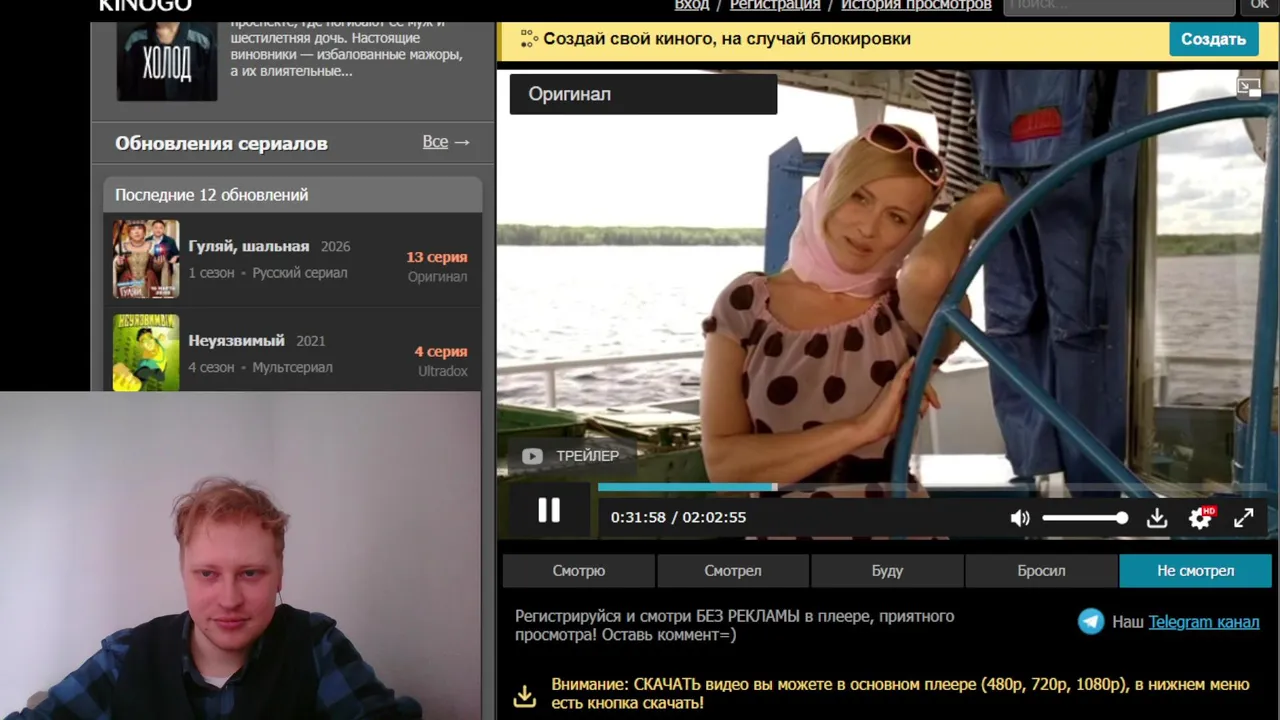1280x720 pixels.
Task: Click the Обновления сериалов heading
Action: 221,143
